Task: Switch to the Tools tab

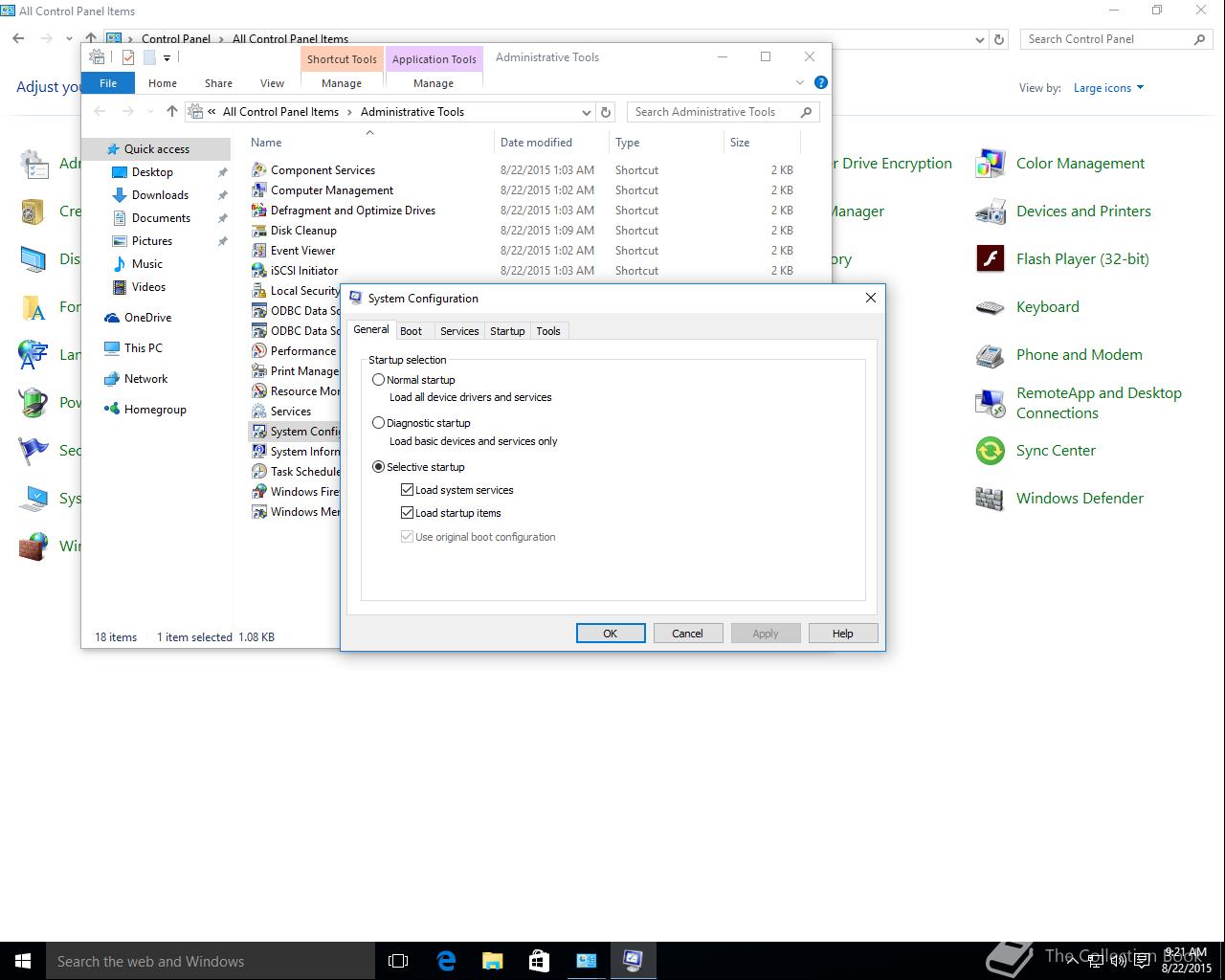Action: pyautogui.click(x=548, y=331)
